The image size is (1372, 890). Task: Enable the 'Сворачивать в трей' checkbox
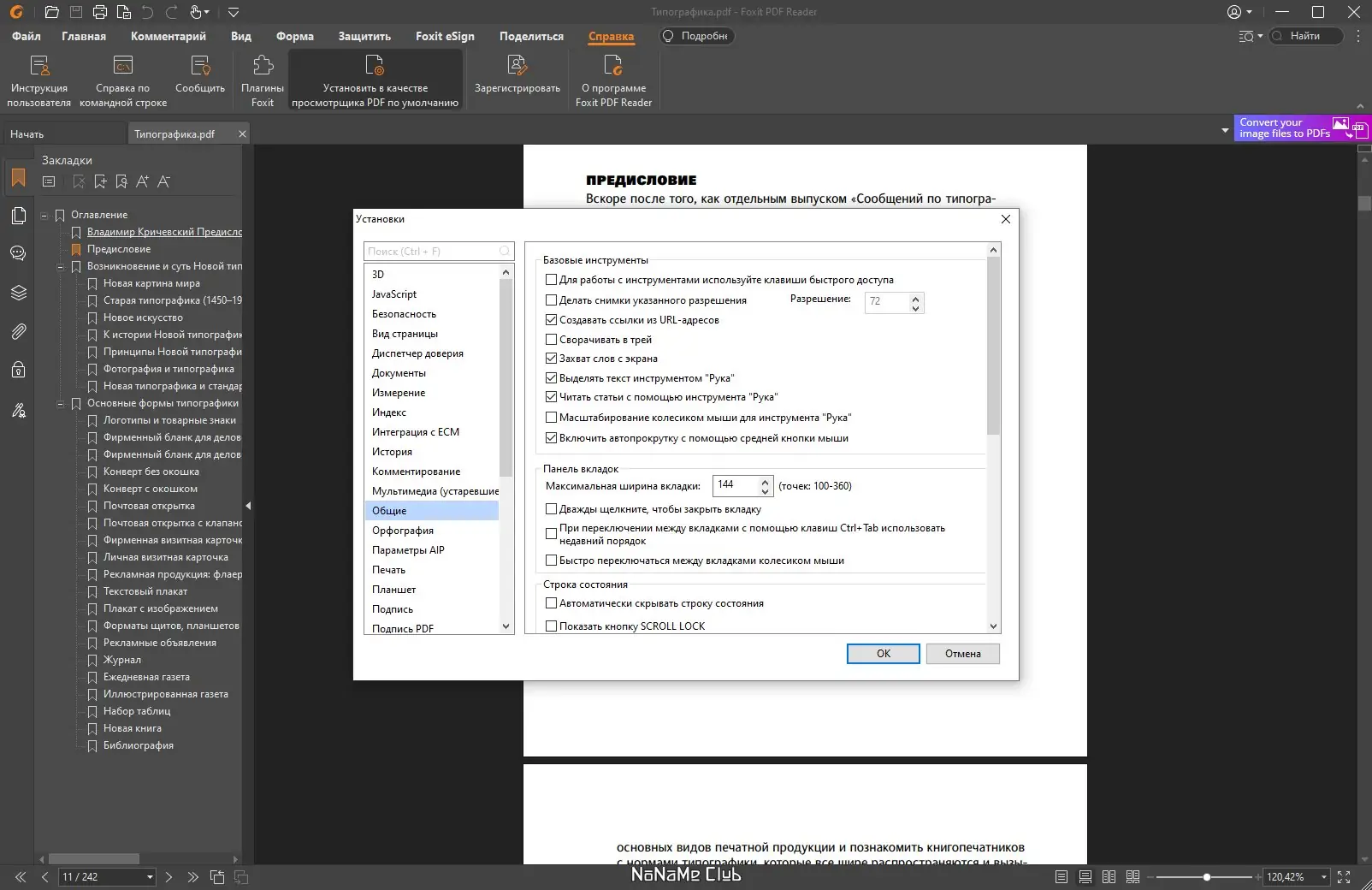pos(552,340)
